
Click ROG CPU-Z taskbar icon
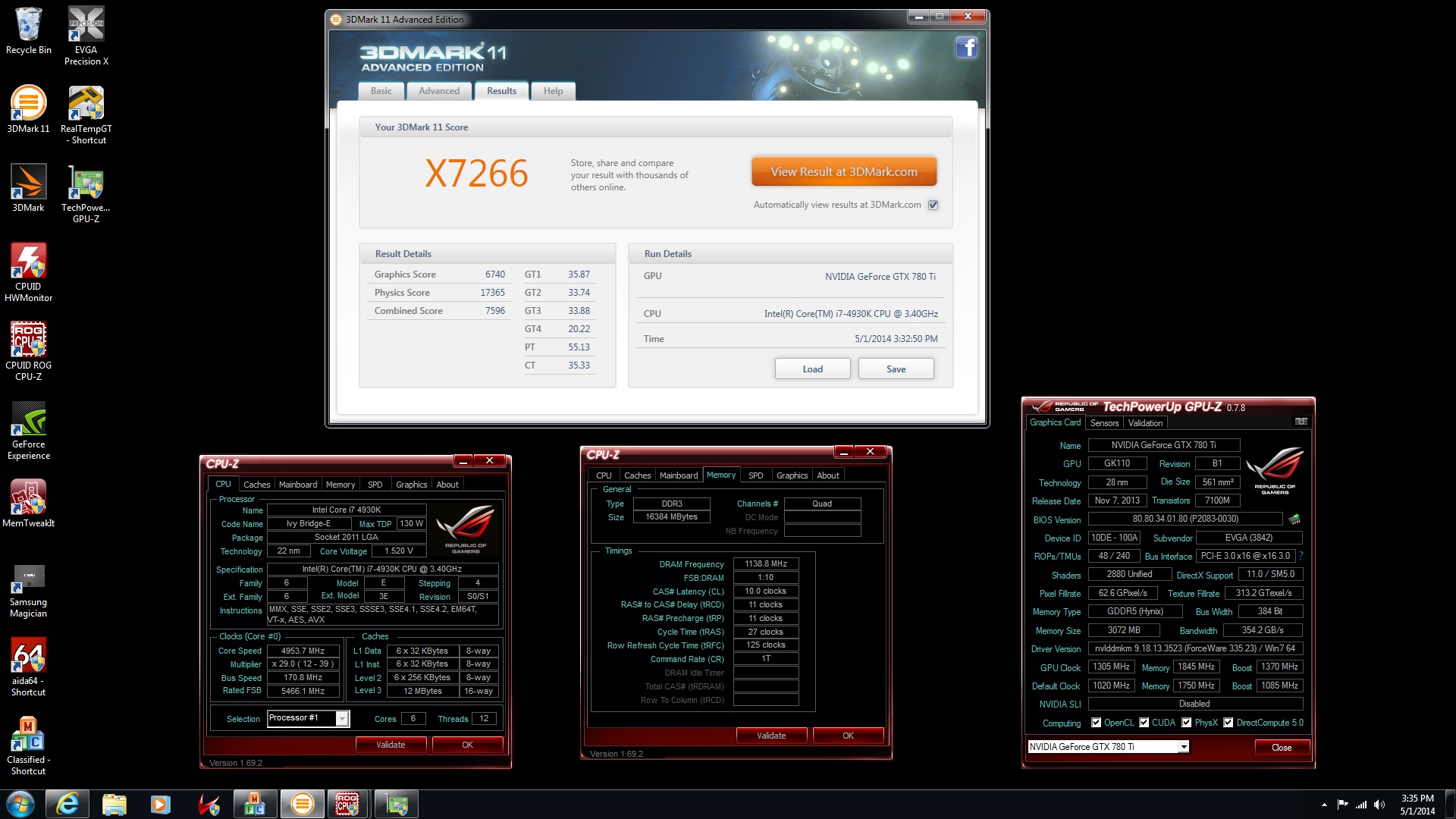pyautogui.click(x=348, y=804)
